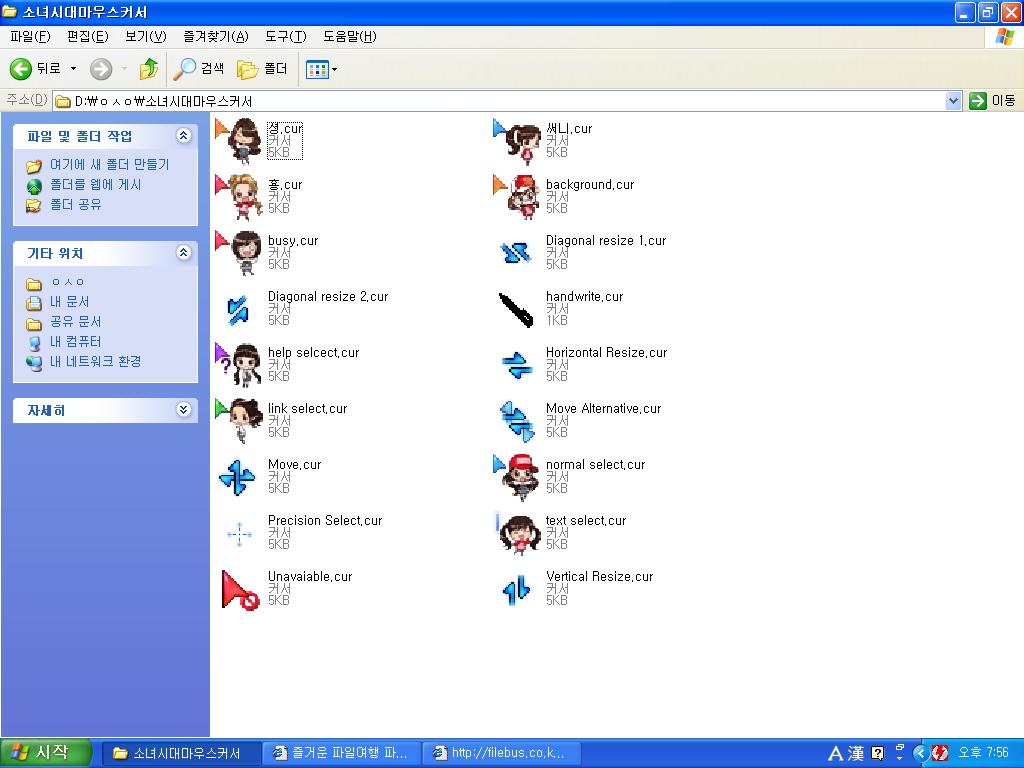Expand the 자세히 details panel
This screenshot has width=1024, height=768.
point(183,410)
